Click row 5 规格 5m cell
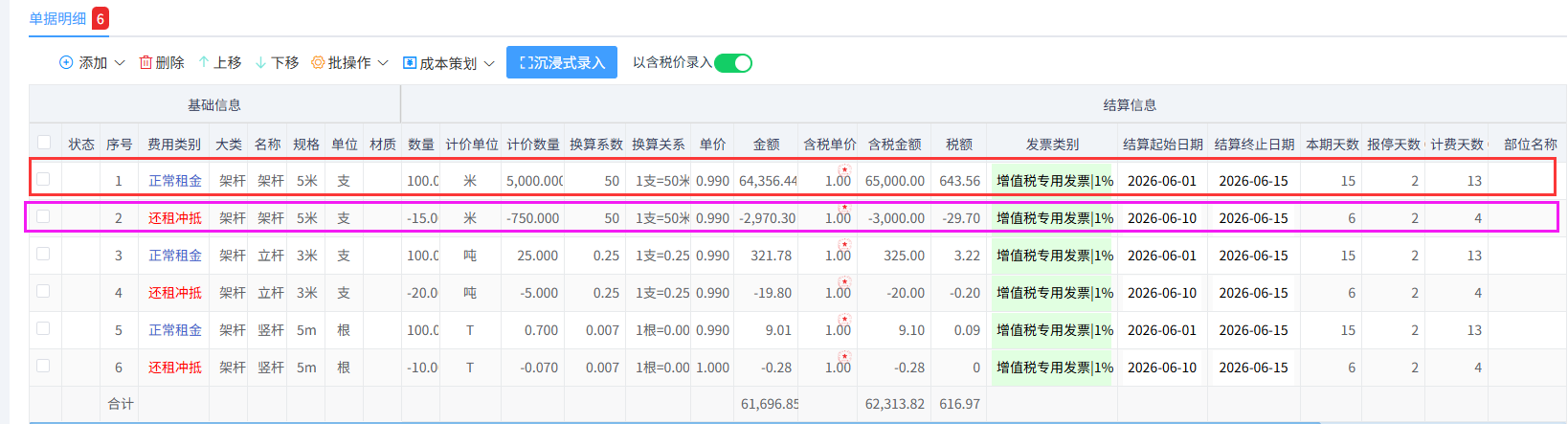This screenshot has height=424, width=1568. [306, 329]
